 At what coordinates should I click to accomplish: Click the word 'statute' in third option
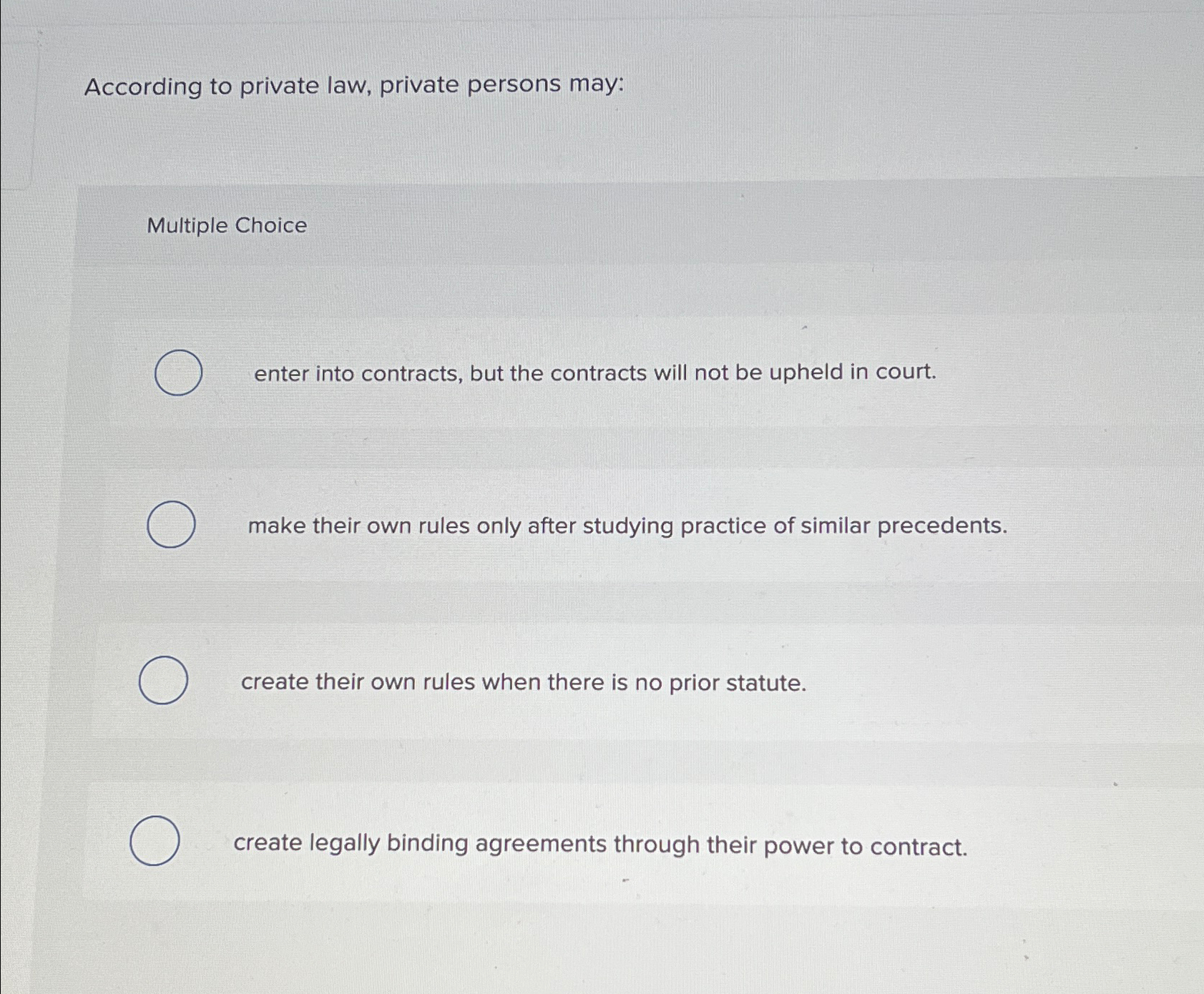coord(767,683)
